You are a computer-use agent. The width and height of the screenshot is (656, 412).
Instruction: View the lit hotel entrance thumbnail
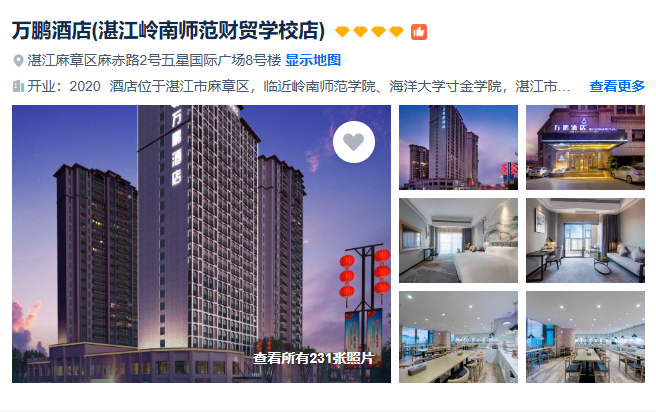(x=585, y=147)
